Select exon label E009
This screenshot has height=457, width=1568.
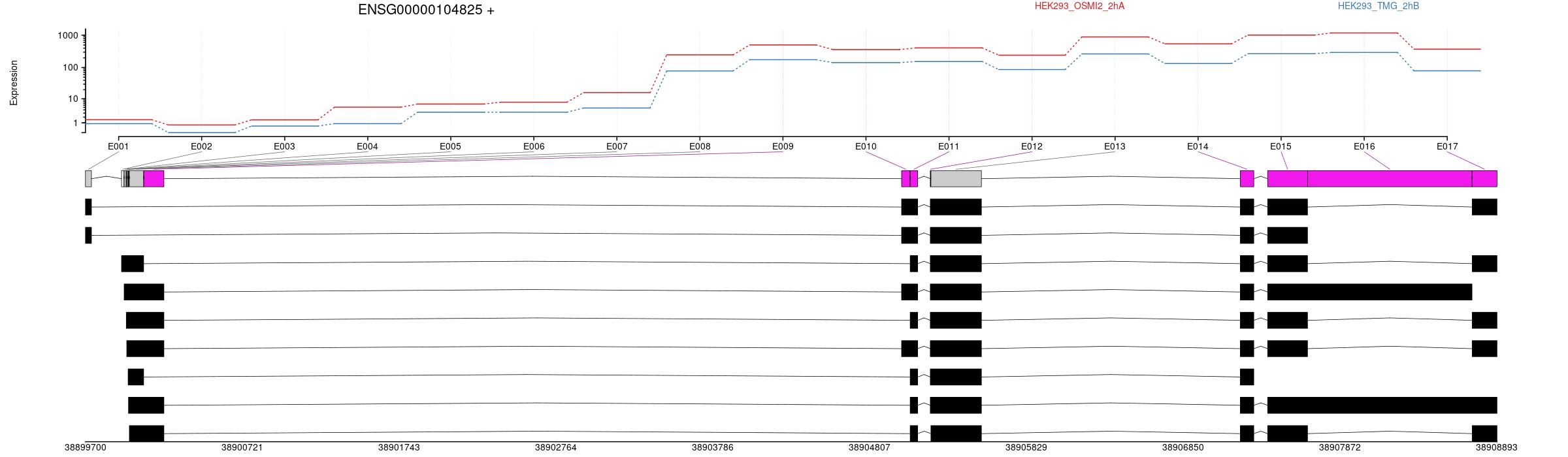pyautogui.click(x=783, y=146)
